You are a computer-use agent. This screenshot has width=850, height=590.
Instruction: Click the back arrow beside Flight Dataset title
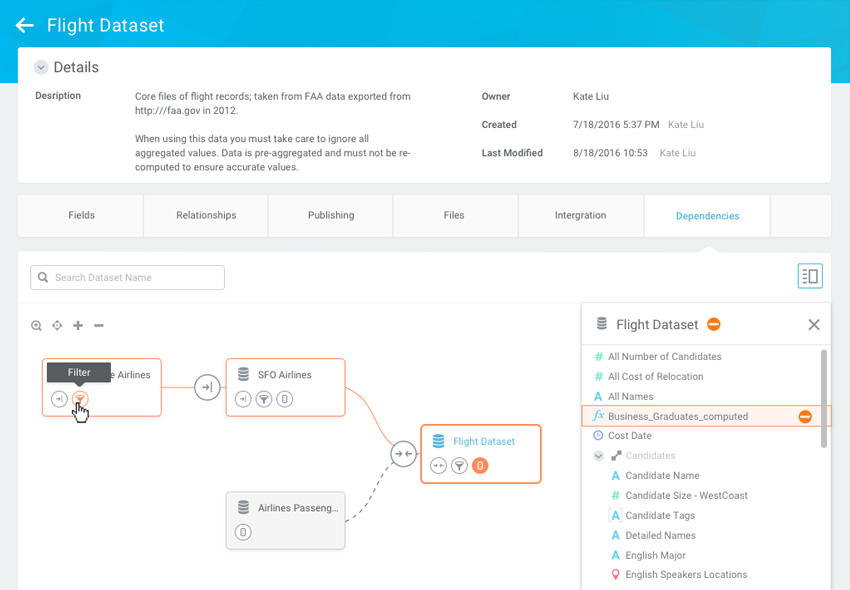25,25
